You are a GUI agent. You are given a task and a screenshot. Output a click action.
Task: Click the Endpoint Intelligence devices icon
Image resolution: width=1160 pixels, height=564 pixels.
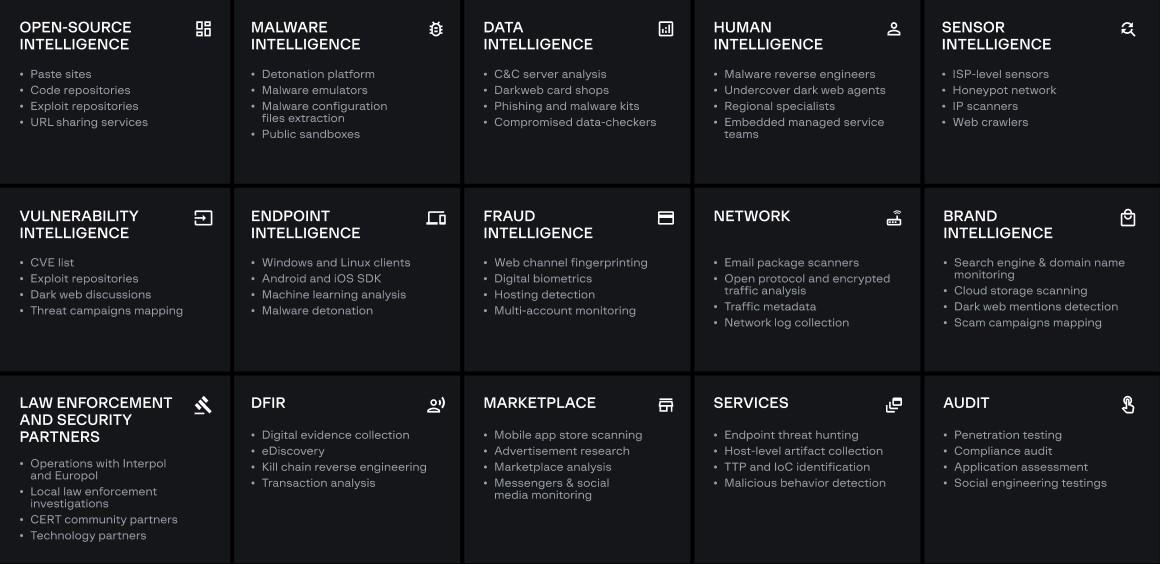pos(436,218)
